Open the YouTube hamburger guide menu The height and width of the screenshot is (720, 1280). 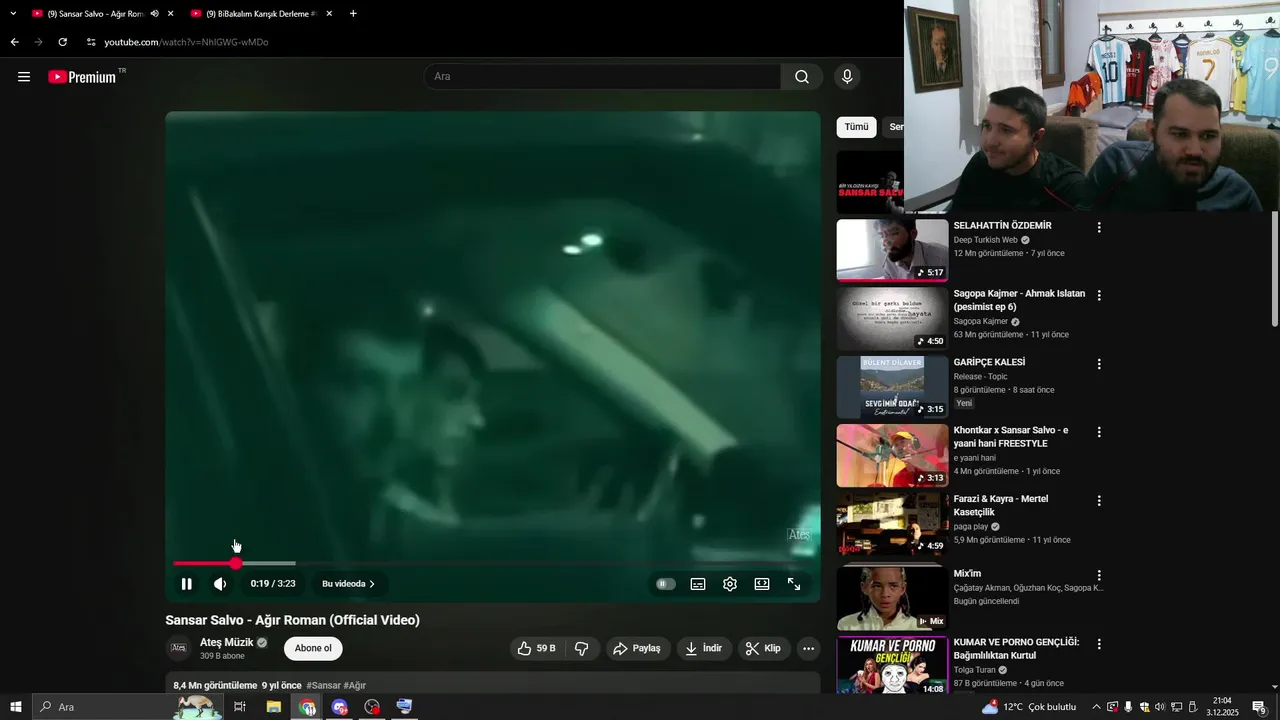click(x=24, y=77)
